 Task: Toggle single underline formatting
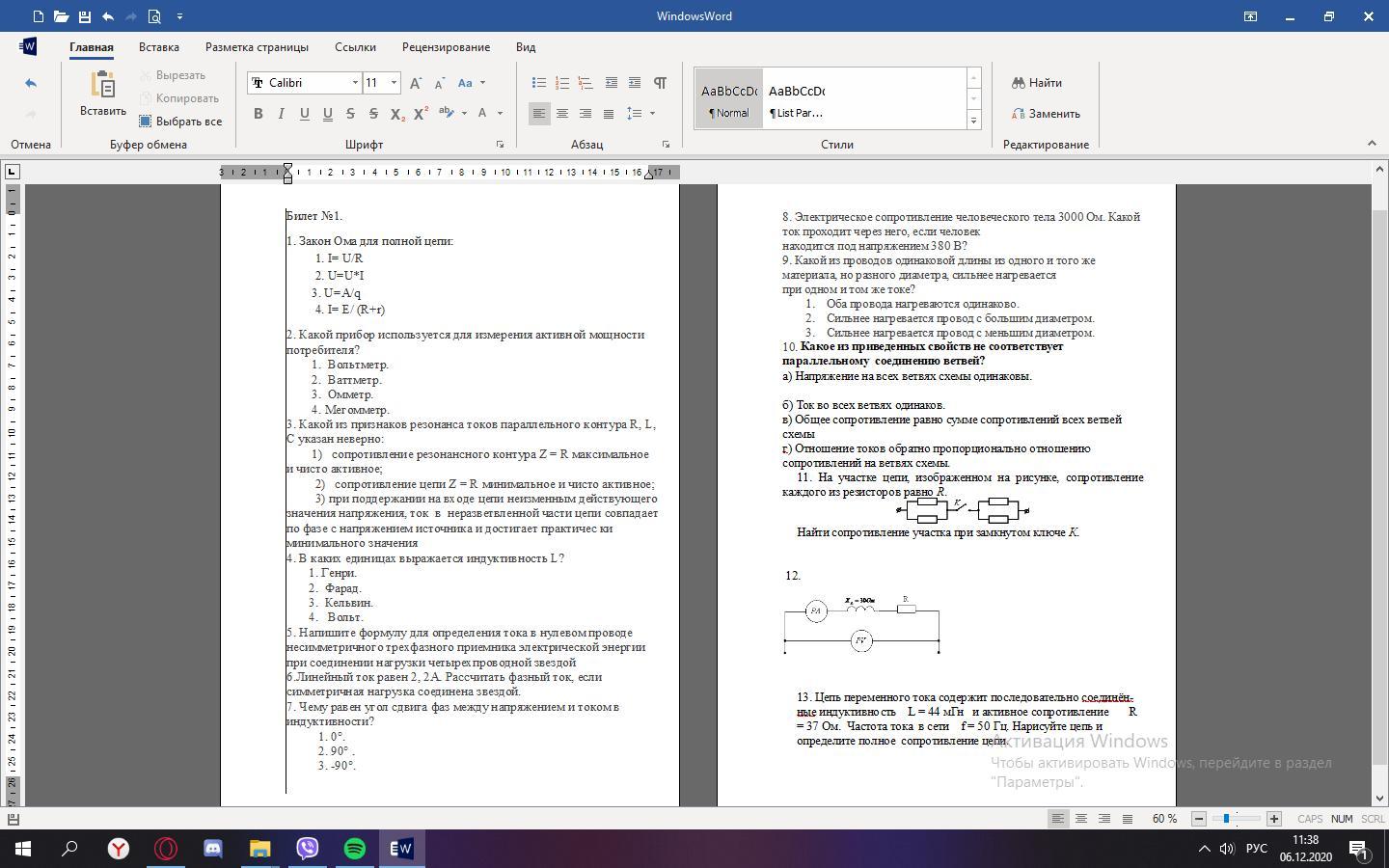[x=304, y=114]
